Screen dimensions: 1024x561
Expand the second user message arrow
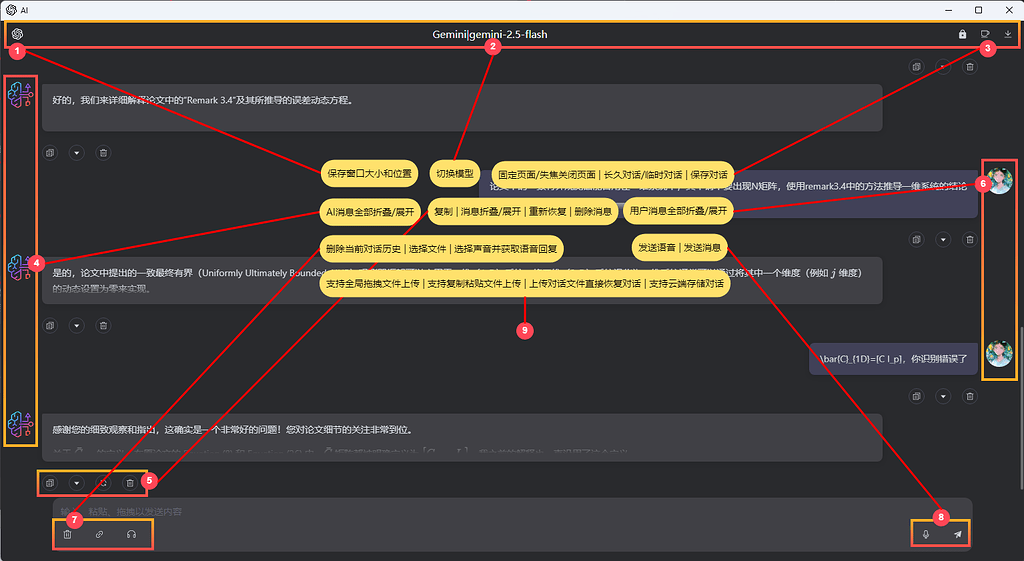coord(943,396)
